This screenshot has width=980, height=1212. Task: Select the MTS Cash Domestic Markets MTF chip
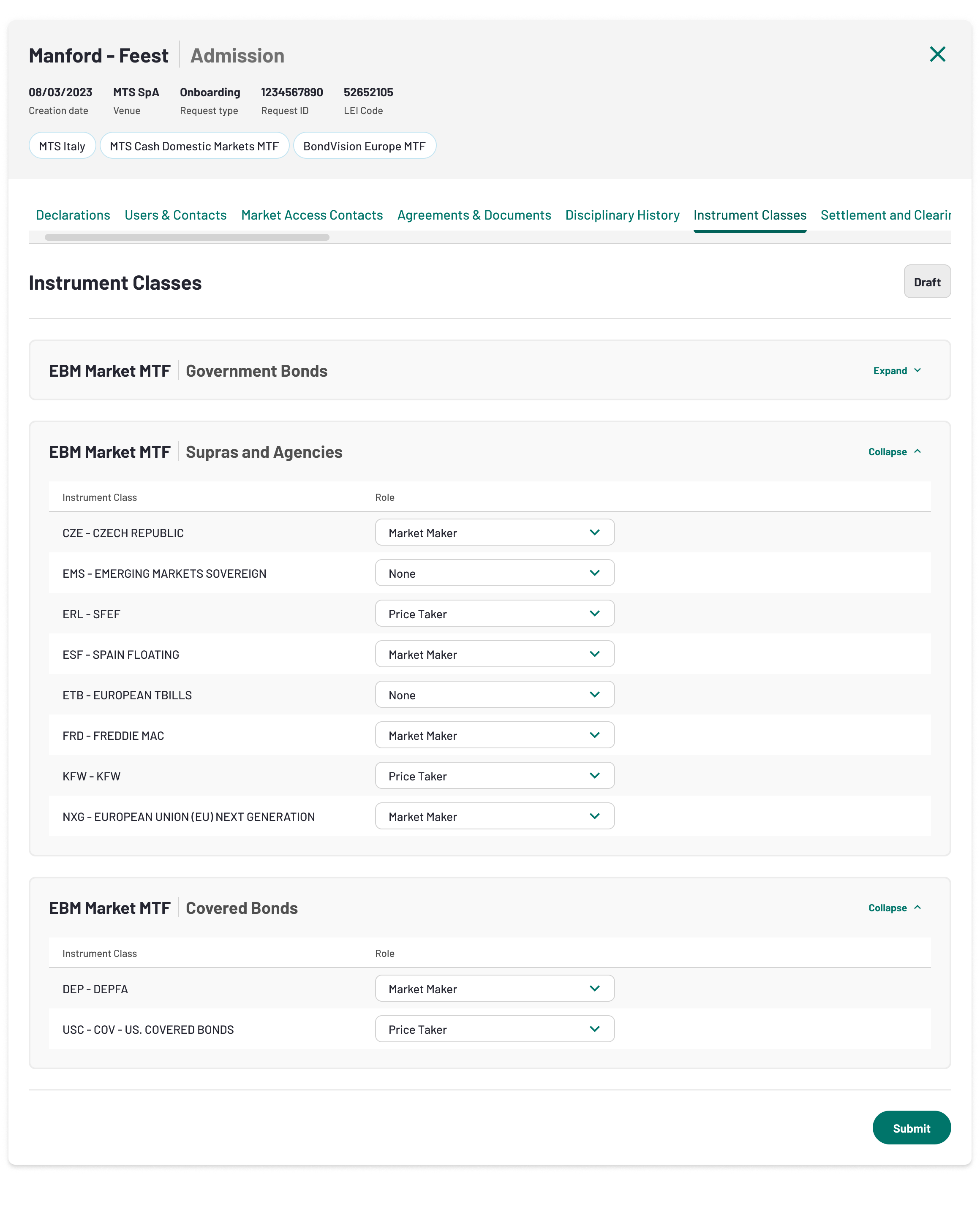(x=194, y=146)
